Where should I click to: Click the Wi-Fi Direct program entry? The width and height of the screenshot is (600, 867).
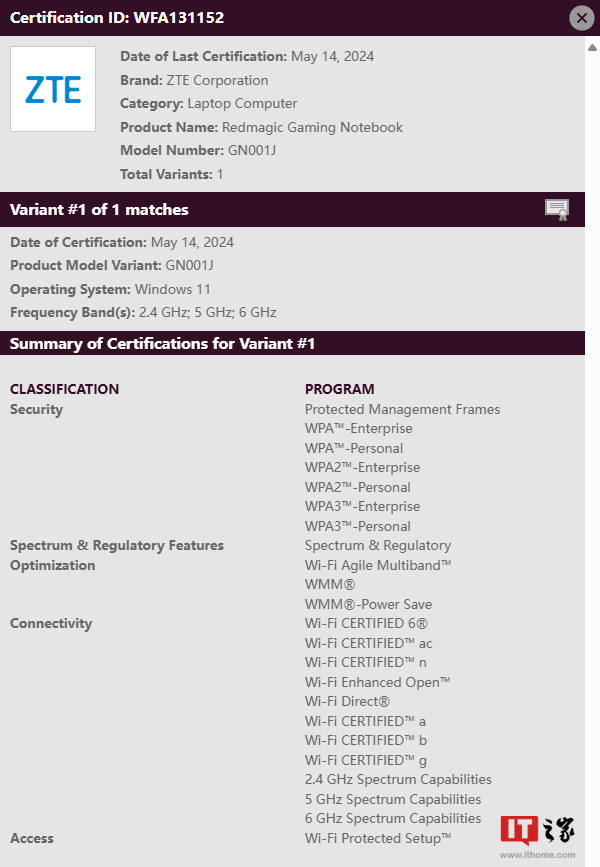pyautogui.click(x=347, y=701)
